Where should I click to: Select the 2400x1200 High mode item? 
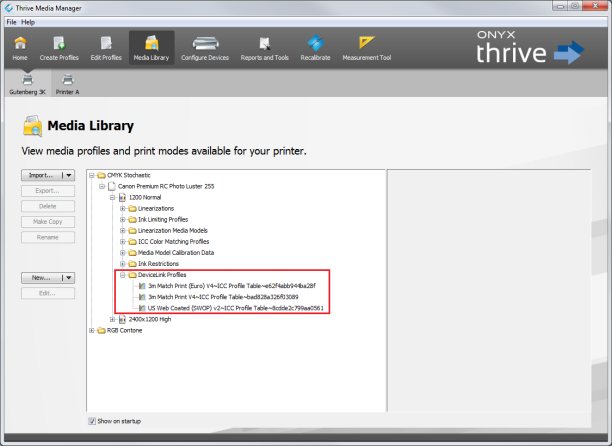[145, 319]
